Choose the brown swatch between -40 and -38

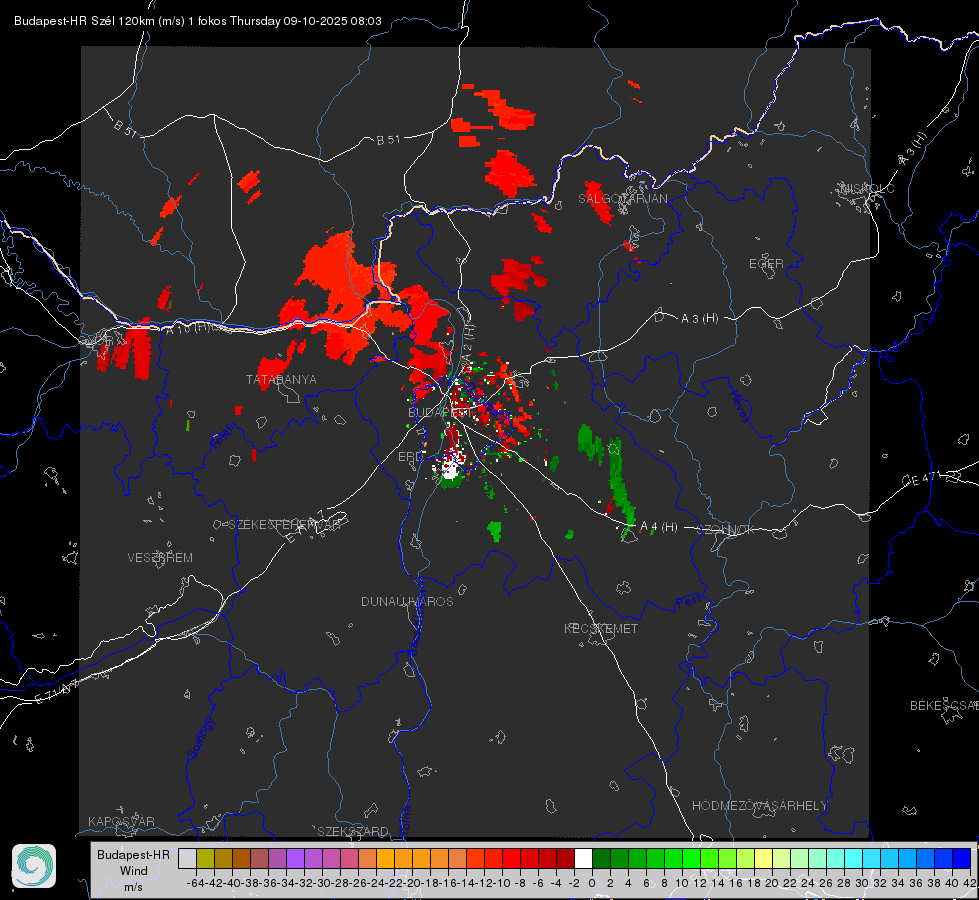(x=241, y=859)
